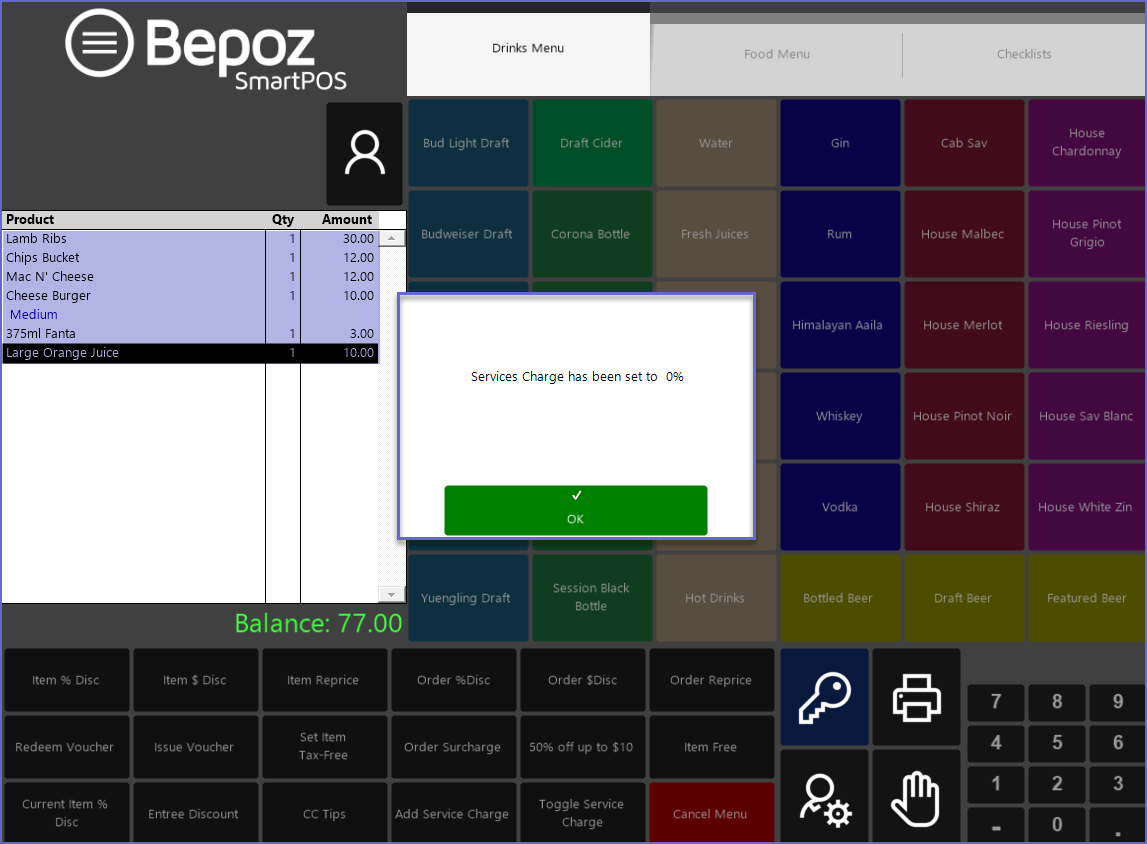Click the printer receipt icon
Viewport: 1147px width, 844px height.
(916, 697)
